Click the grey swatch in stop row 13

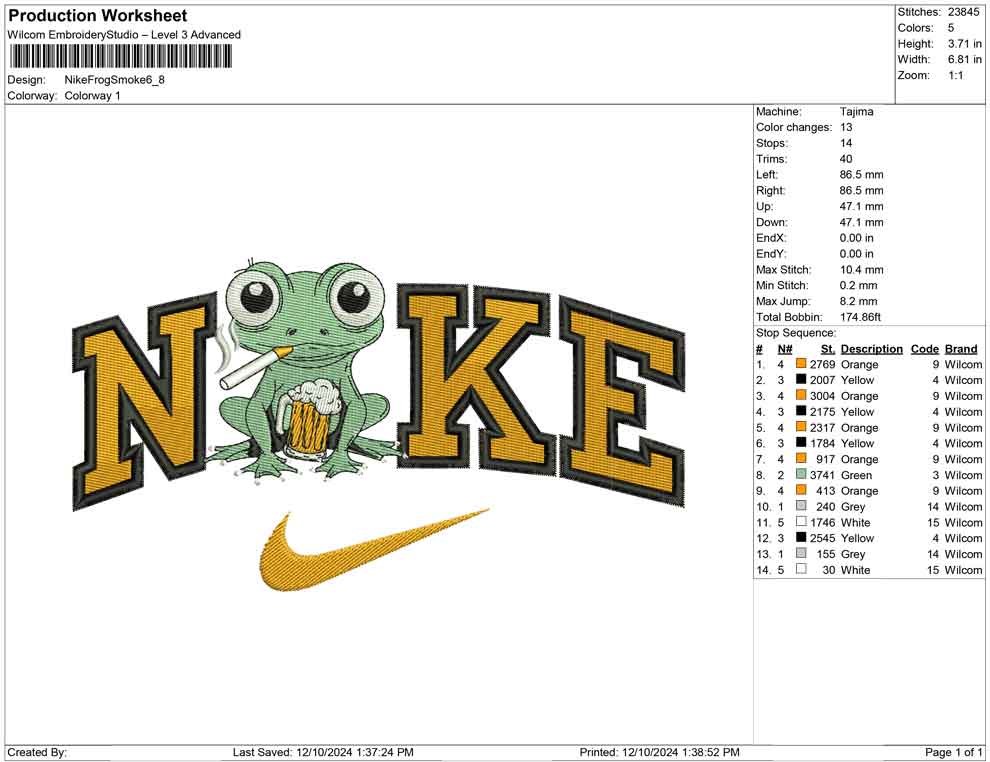click(x=801, y=553)
